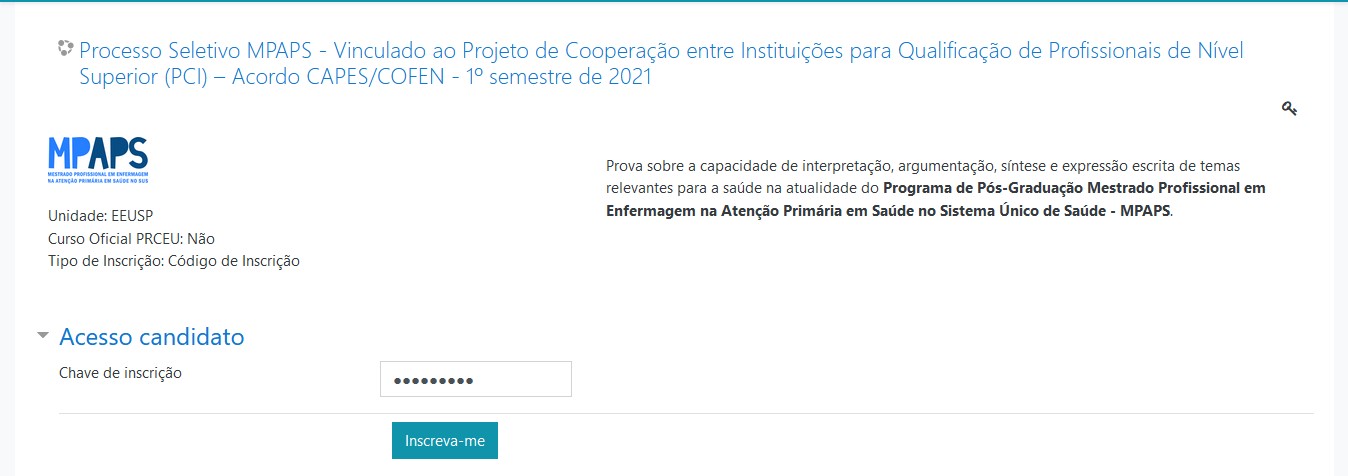The height and width of the screenshot is (476, 1348).
Task: Click the Curso Oficial PRCEU: Não line
Action: coord(131,239)
